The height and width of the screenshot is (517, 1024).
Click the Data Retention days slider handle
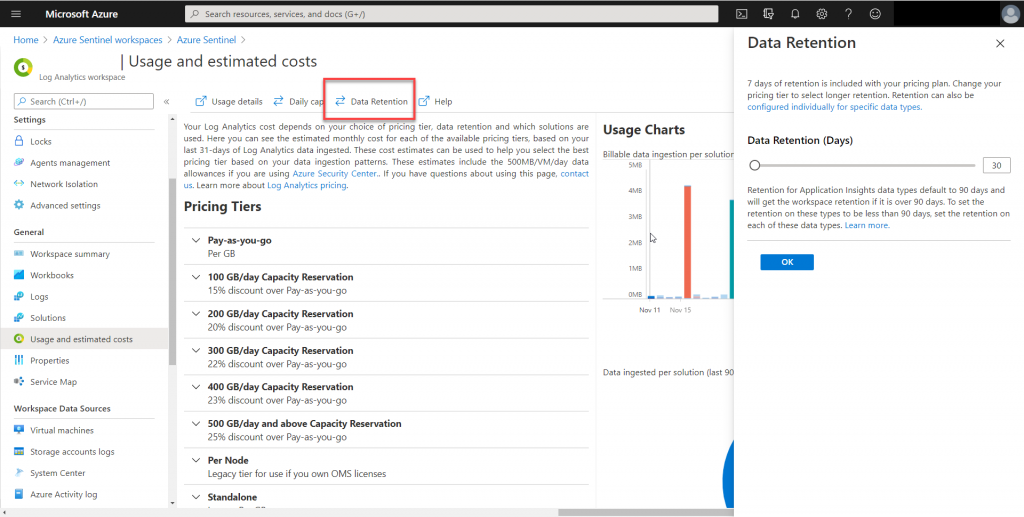point(755,165)
